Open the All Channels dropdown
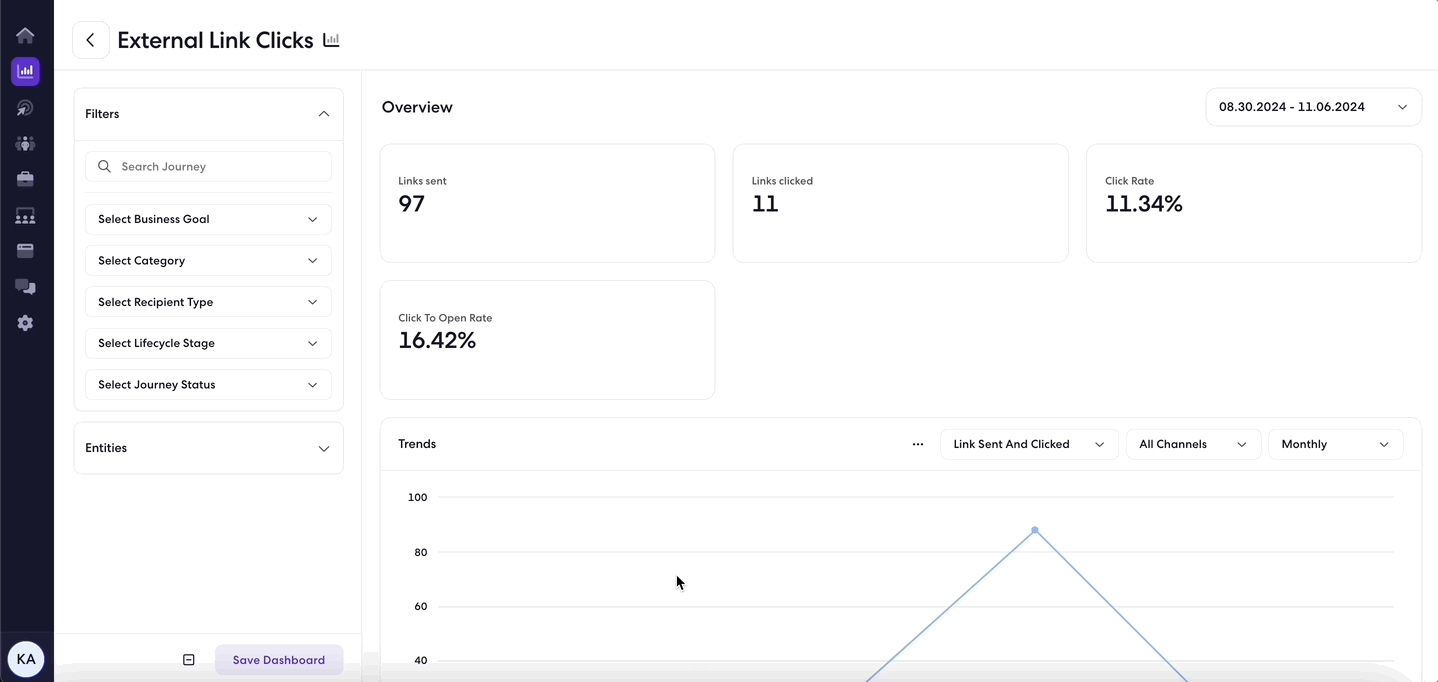This screenshot has width=1438, height=682. (1193, 444)
